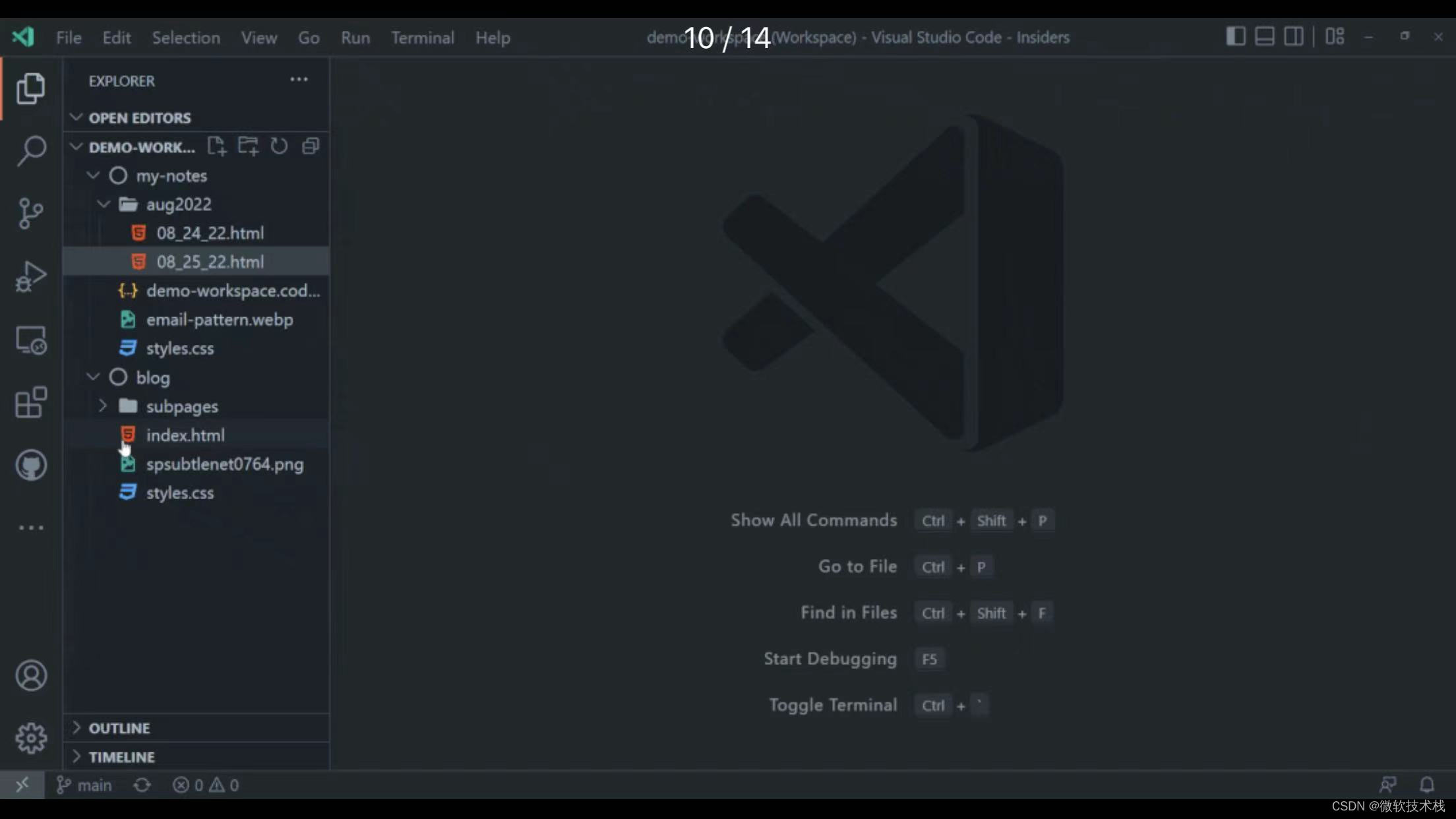Click Start Debugging hint
This screenshot has height=819, width=1456.
pos(830,659)
